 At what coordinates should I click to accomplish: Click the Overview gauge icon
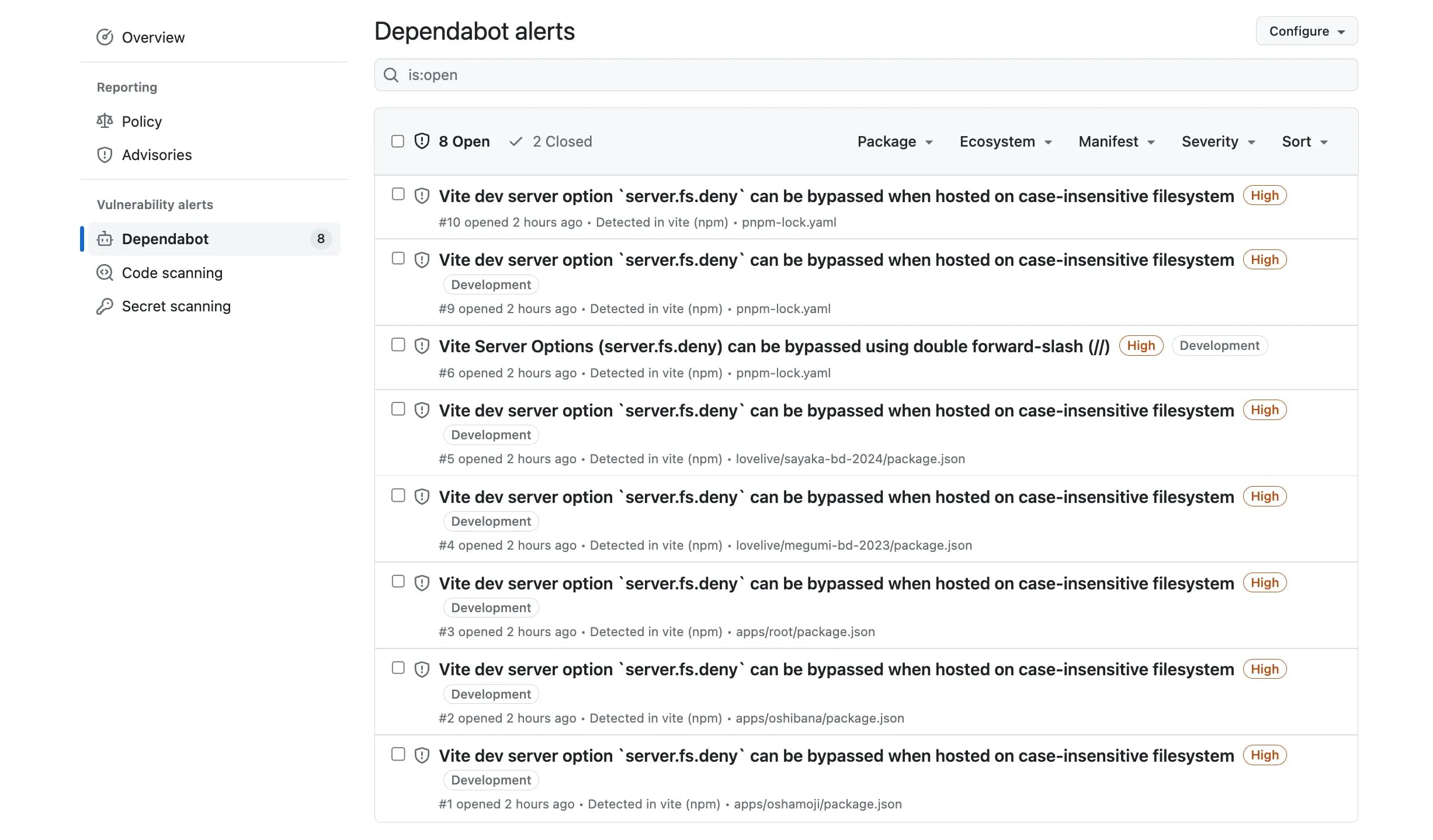click(105, 37)
